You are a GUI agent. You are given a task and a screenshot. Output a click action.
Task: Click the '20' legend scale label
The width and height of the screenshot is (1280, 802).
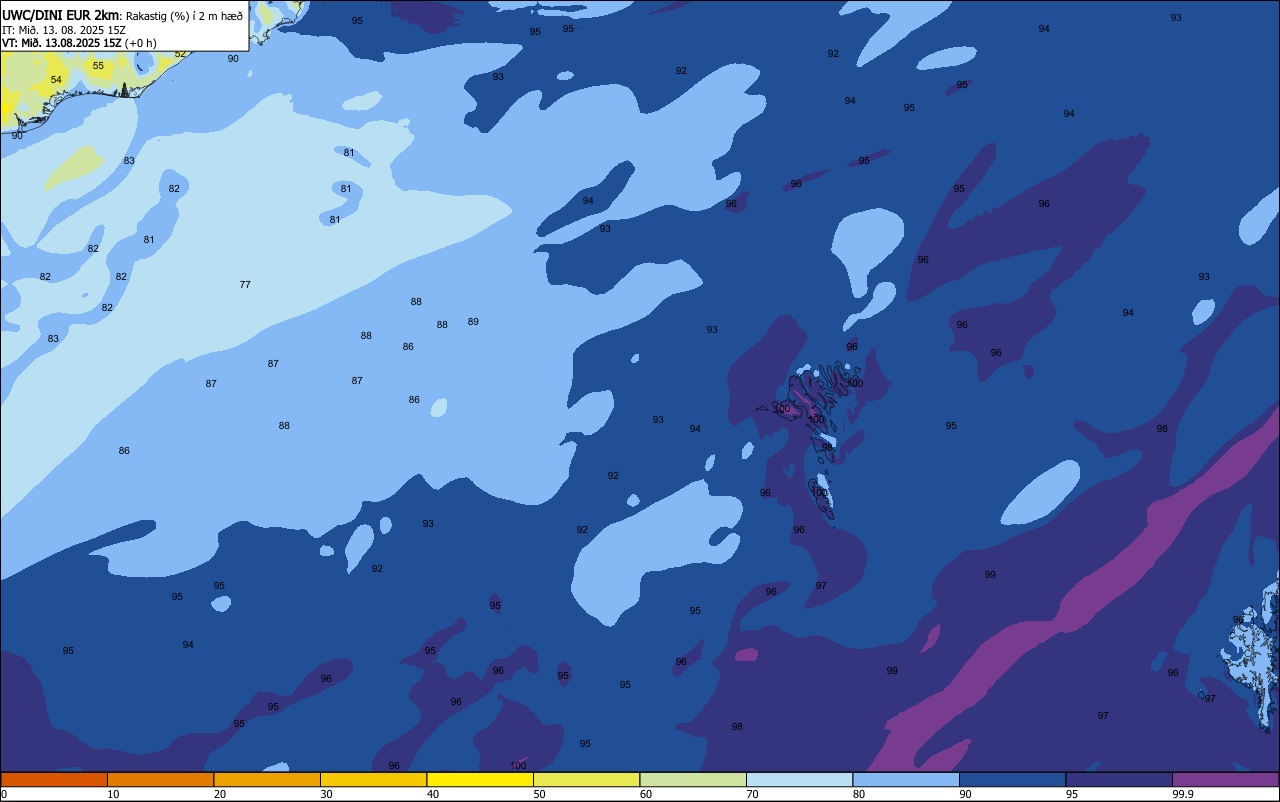point(220,794)
